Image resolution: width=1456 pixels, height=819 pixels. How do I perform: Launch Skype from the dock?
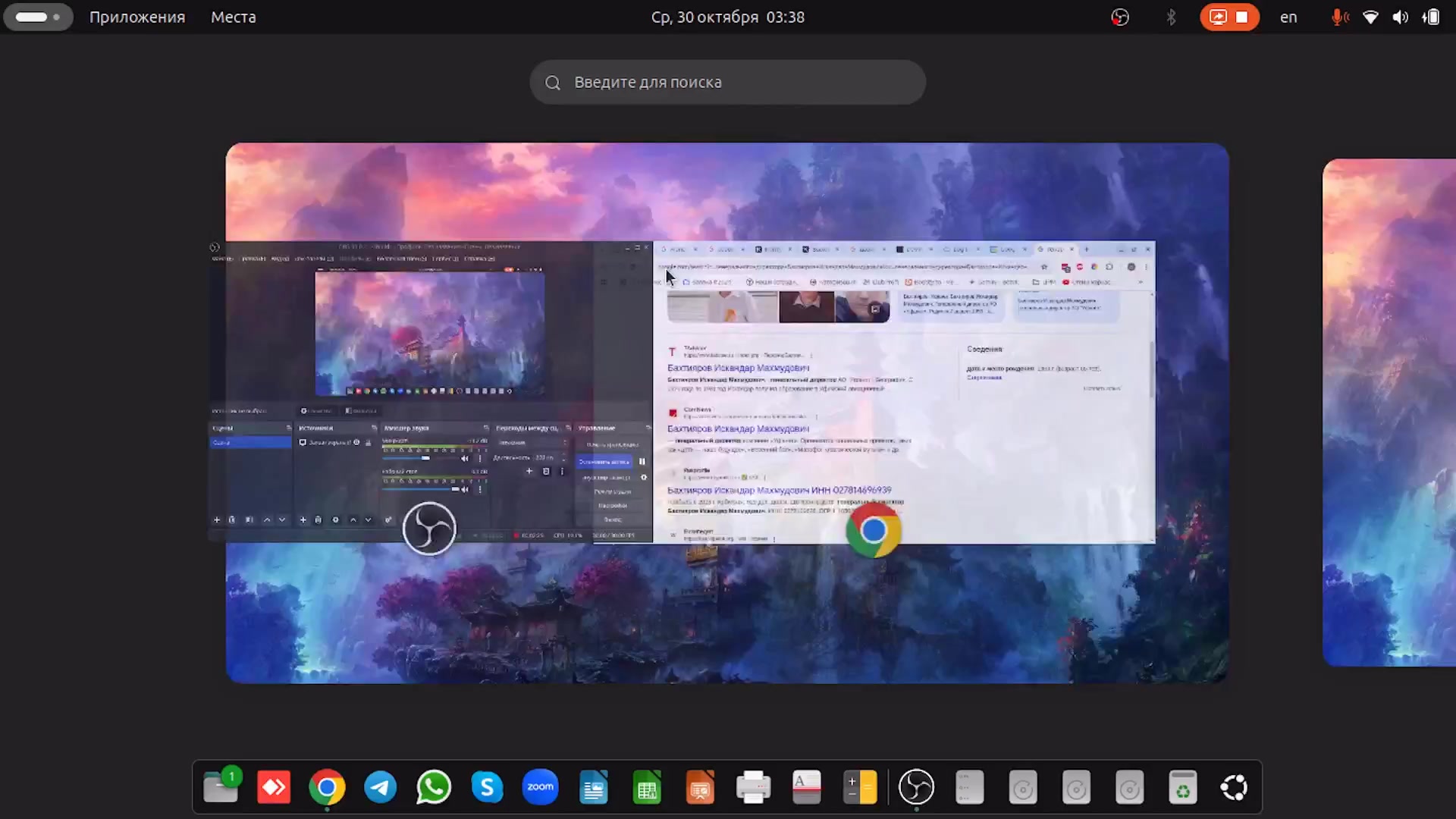(x=487, y=787)
